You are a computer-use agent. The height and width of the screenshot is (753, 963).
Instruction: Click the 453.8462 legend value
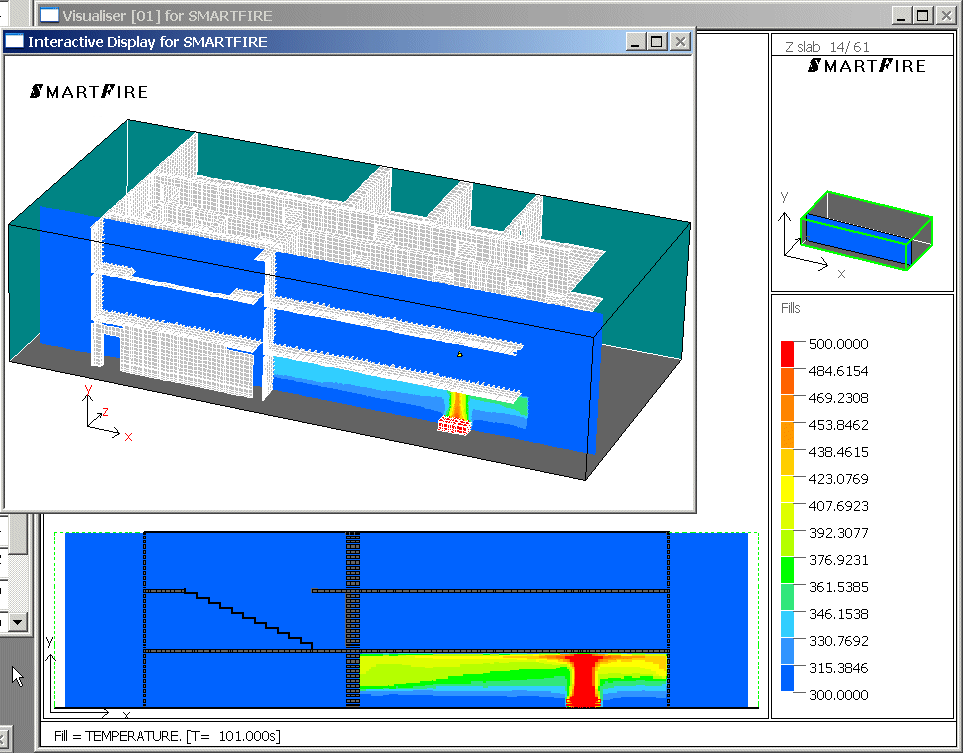coord(838,425)
